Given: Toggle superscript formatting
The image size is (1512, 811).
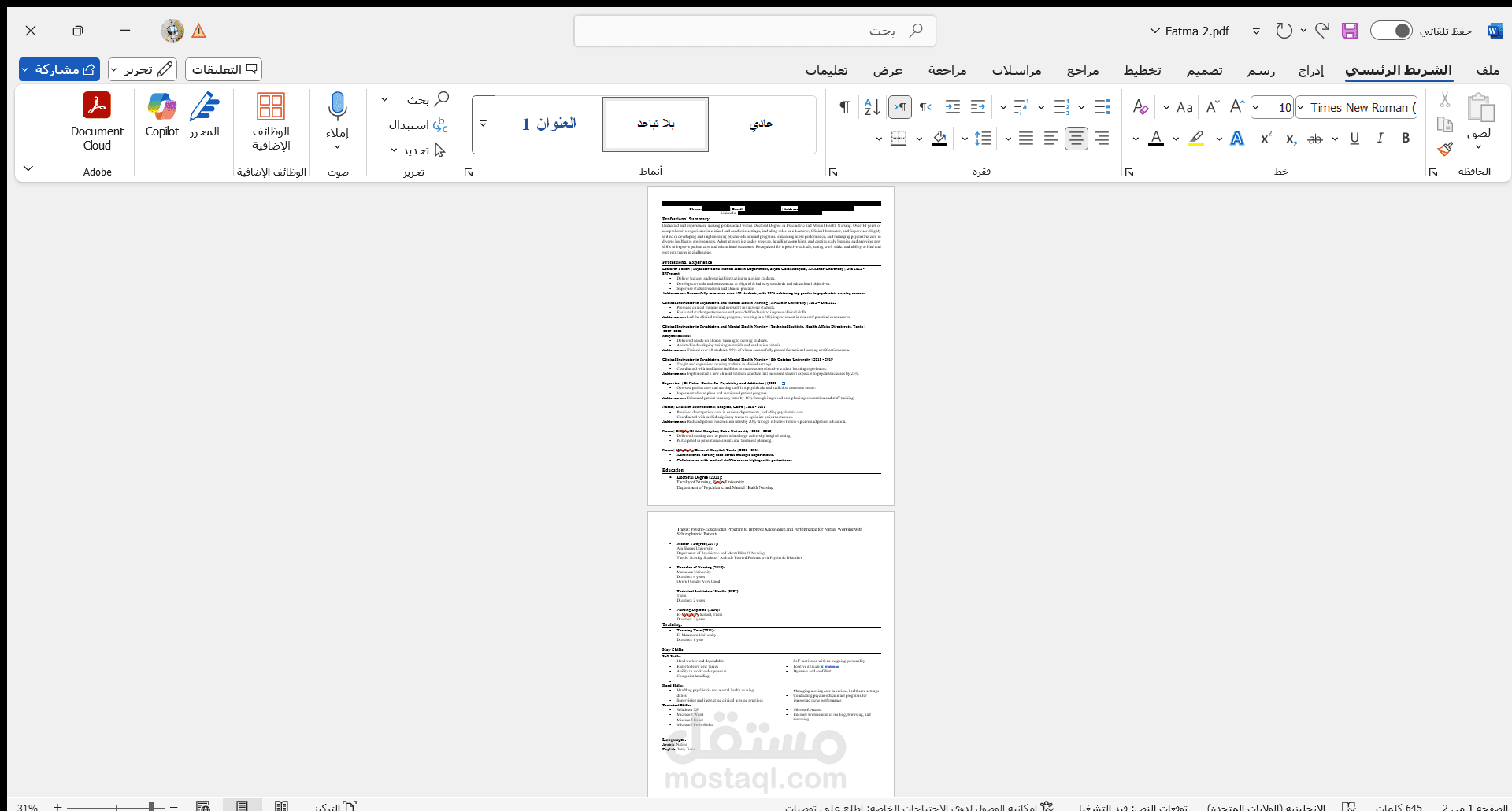Looking at the screenshot, I should coord(1266,139).
